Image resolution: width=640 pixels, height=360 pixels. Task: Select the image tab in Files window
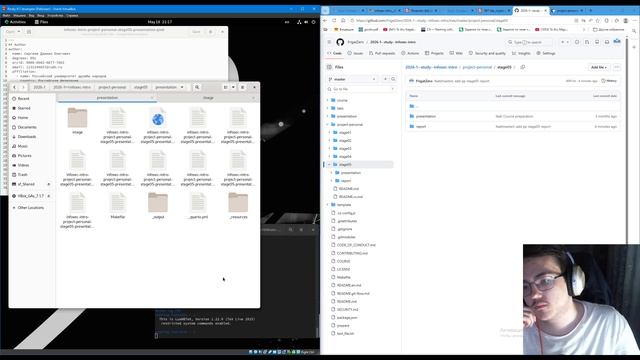[208, 98]
